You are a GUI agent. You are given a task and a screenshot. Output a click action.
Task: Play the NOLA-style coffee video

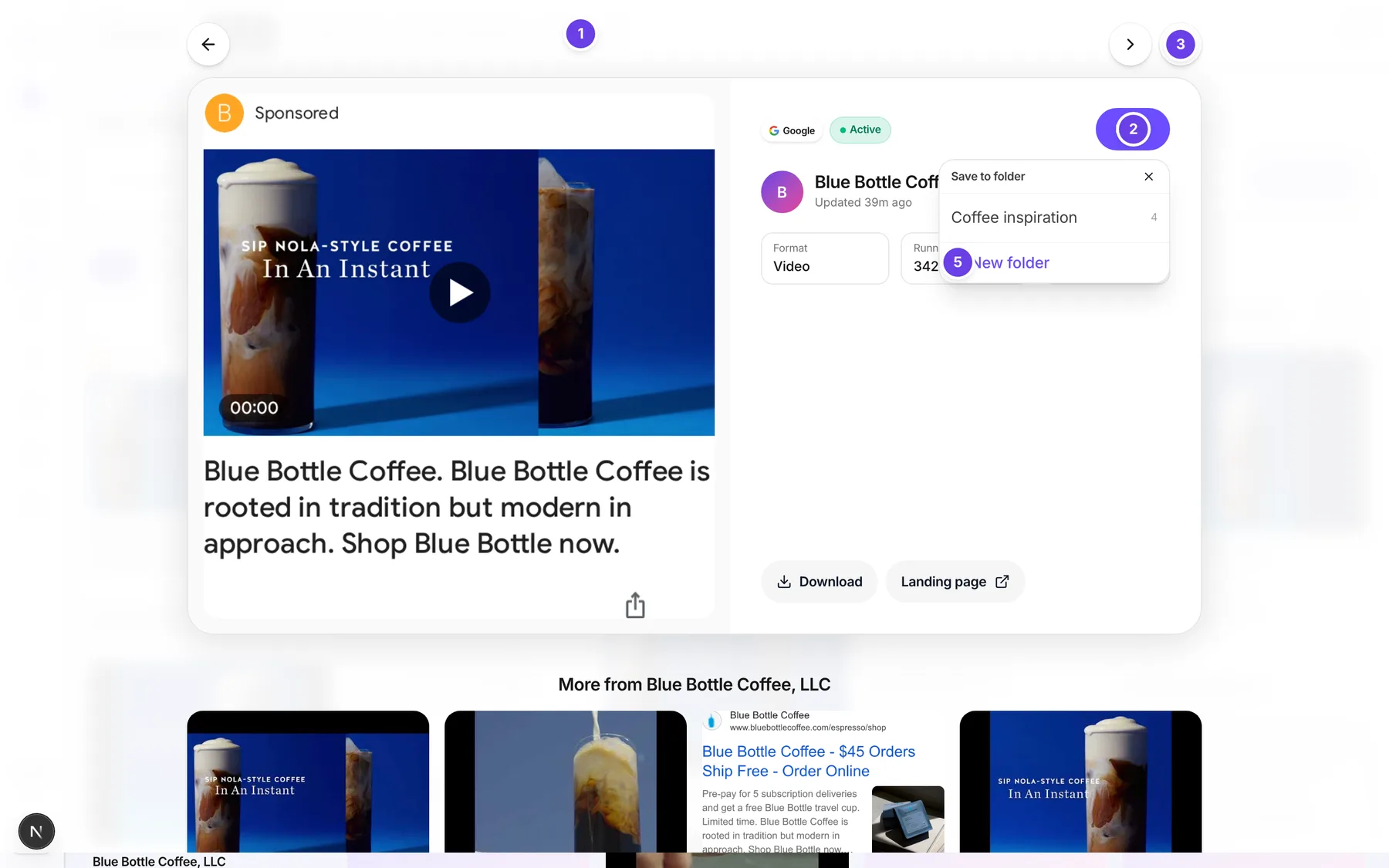click(x=460, y=292)
